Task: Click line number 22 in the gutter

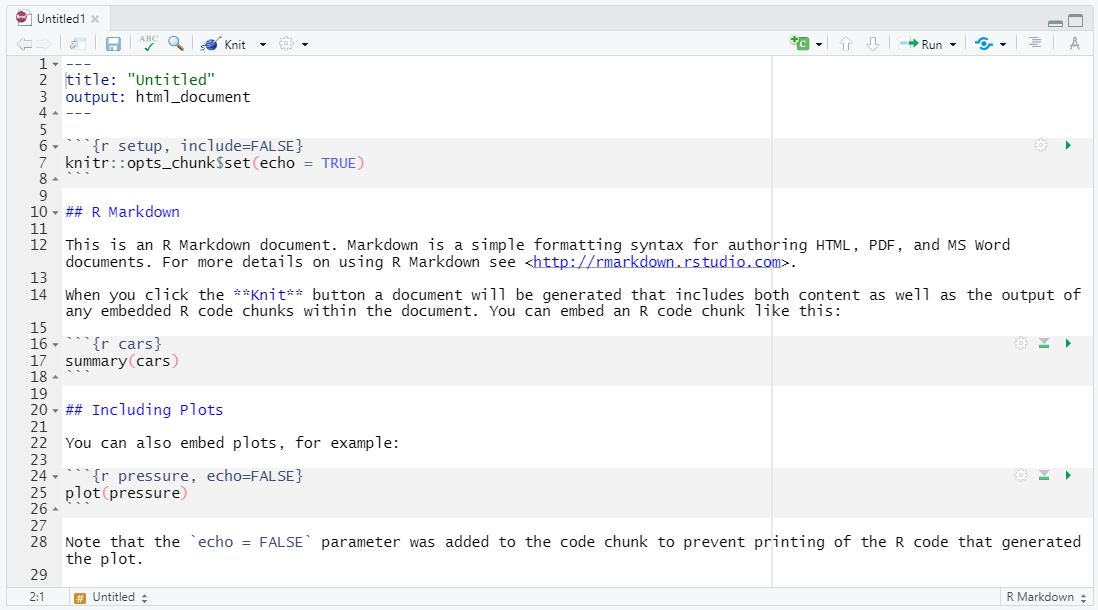Action: point(39,443)
